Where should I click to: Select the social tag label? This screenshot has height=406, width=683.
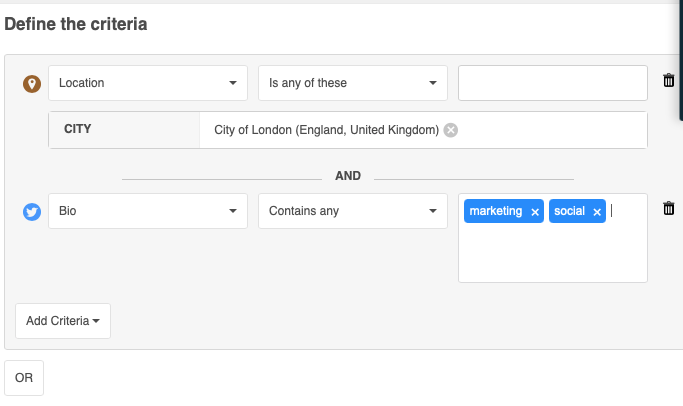569,211
